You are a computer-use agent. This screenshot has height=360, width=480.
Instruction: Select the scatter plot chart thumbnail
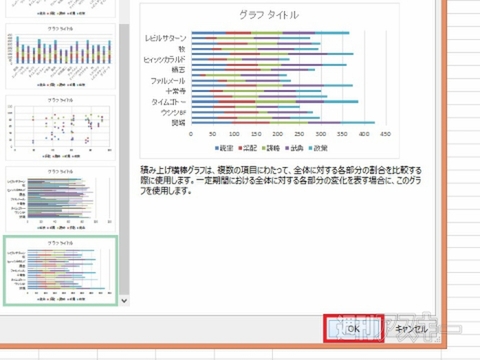[60, 128]
